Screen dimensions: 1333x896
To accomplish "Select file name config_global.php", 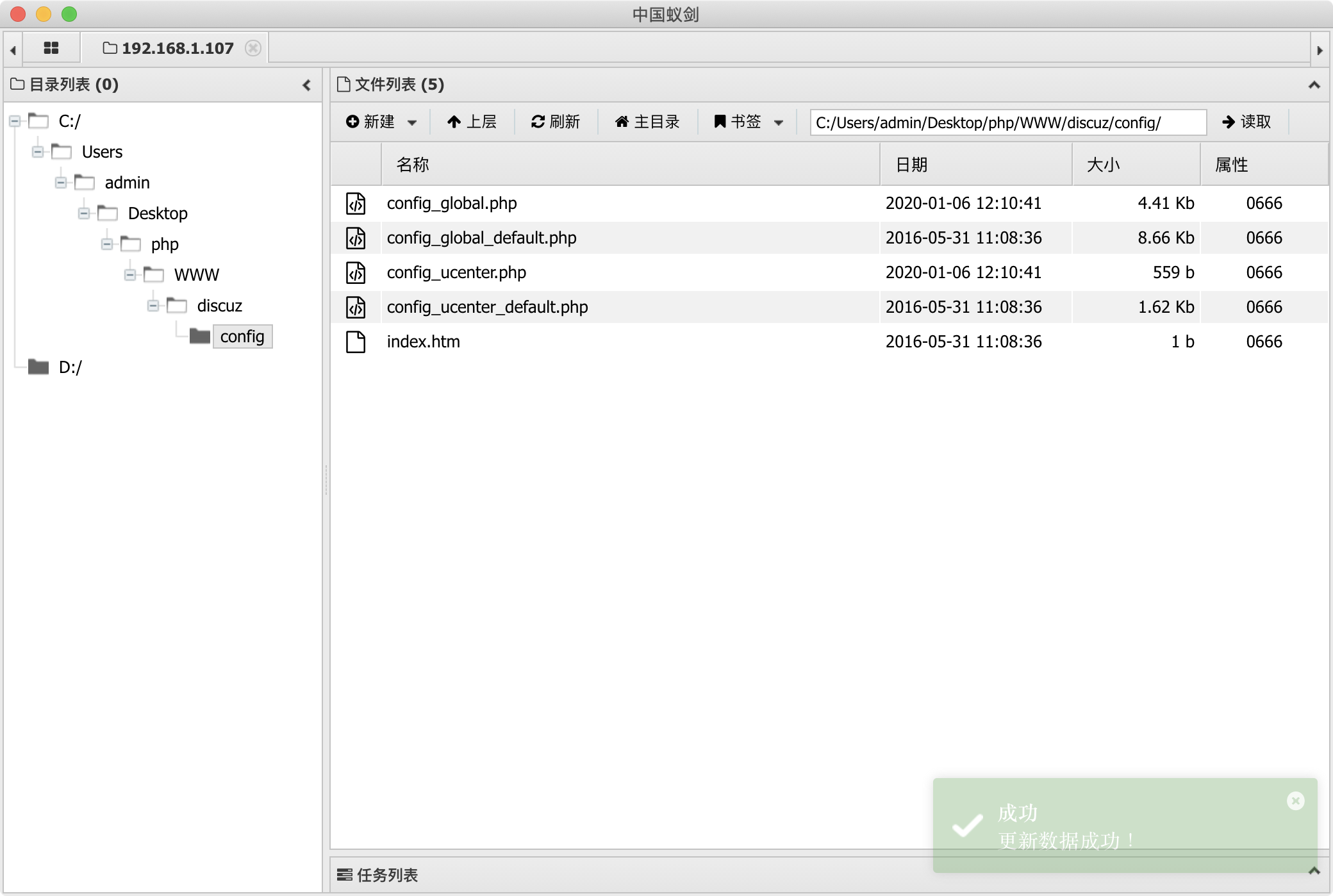I will [452, 203].
